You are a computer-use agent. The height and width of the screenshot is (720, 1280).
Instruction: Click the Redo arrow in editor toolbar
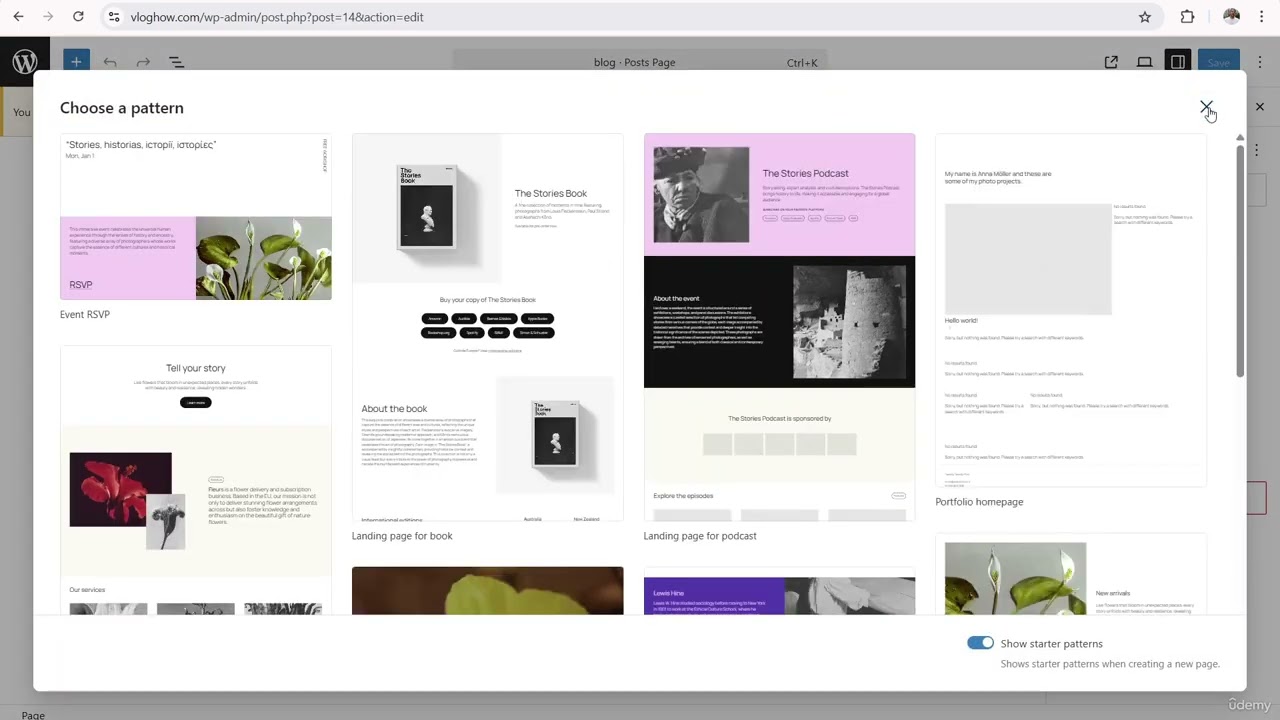tap(143, 62)
